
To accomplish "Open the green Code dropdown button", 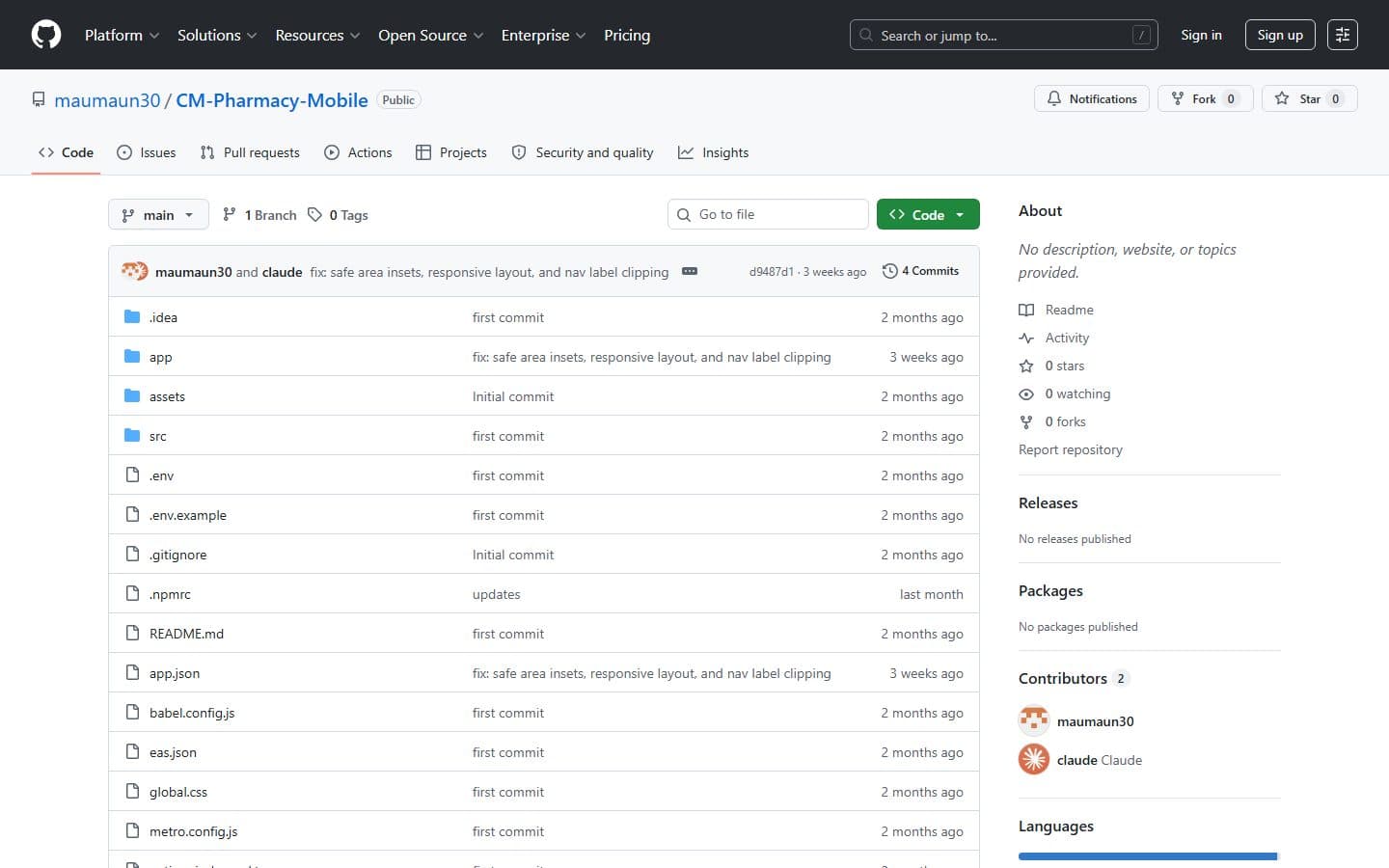I will (x=928, y=215).
